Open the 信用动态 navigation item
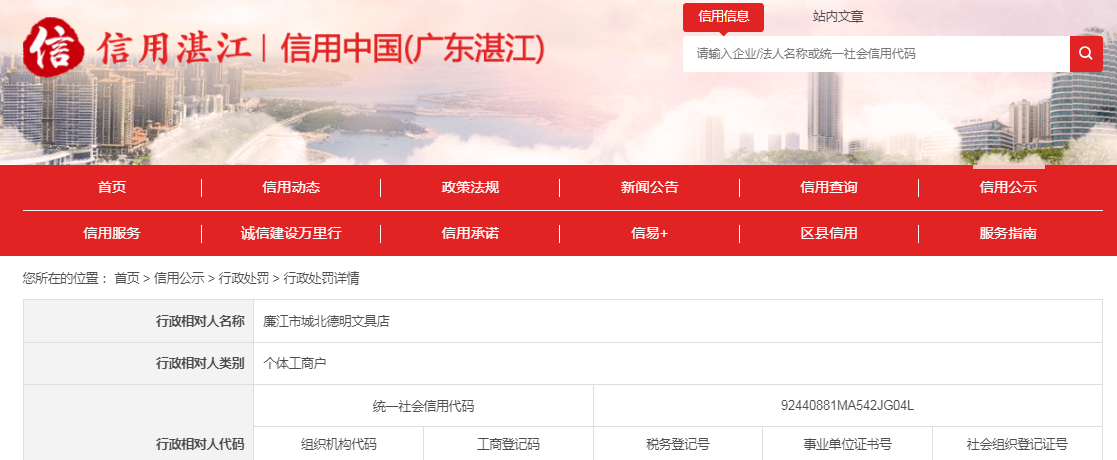This screenshot has height=460, width=1117. point(291,187)
